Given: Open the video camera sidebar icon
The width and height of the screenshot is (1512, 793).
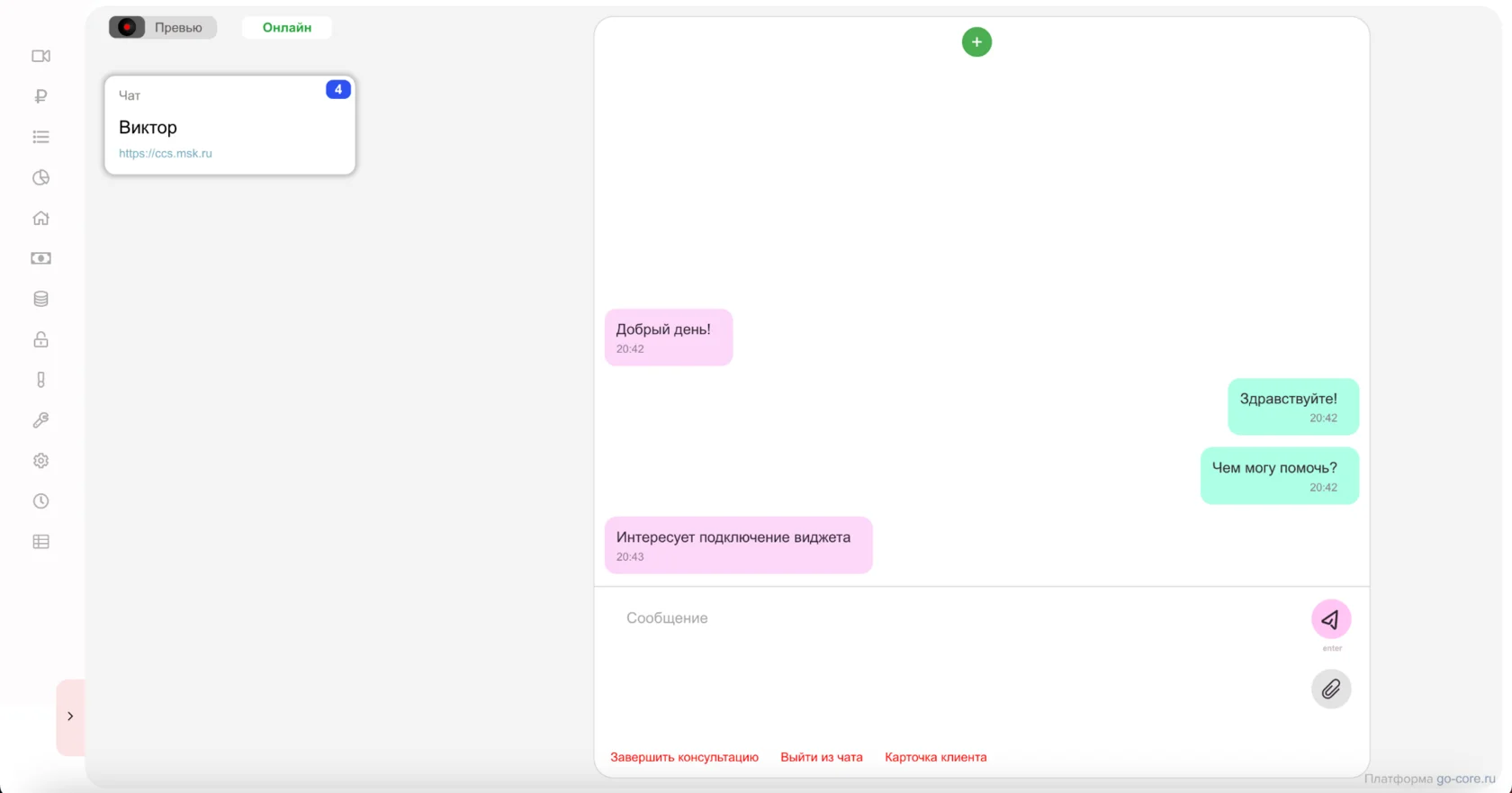Looking at the screenshot, I should coord(41,56).
